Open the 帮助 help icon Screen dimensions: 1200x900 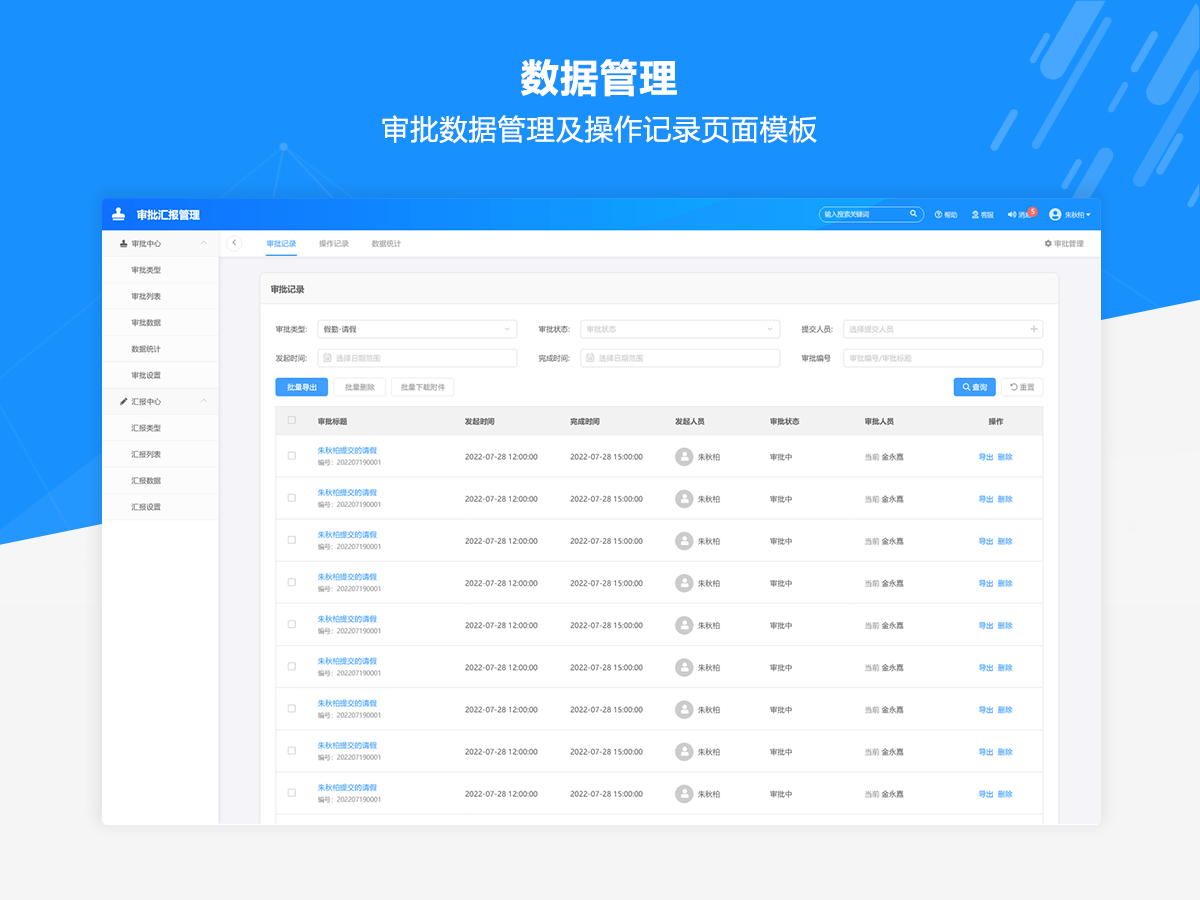click(x=939, y=215)
